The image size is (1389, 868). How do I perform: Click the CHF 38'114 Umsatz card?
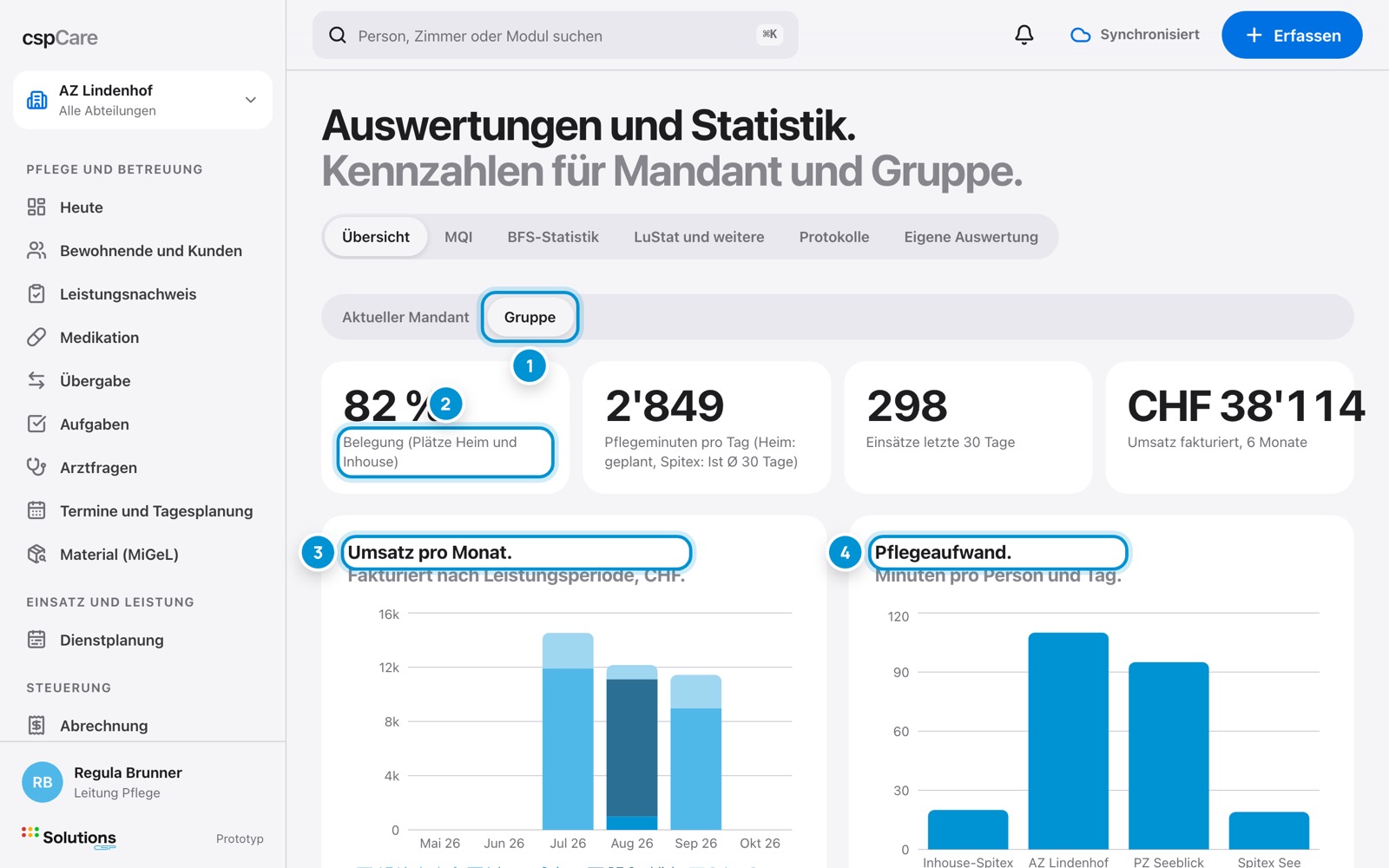click(1229, 427)
